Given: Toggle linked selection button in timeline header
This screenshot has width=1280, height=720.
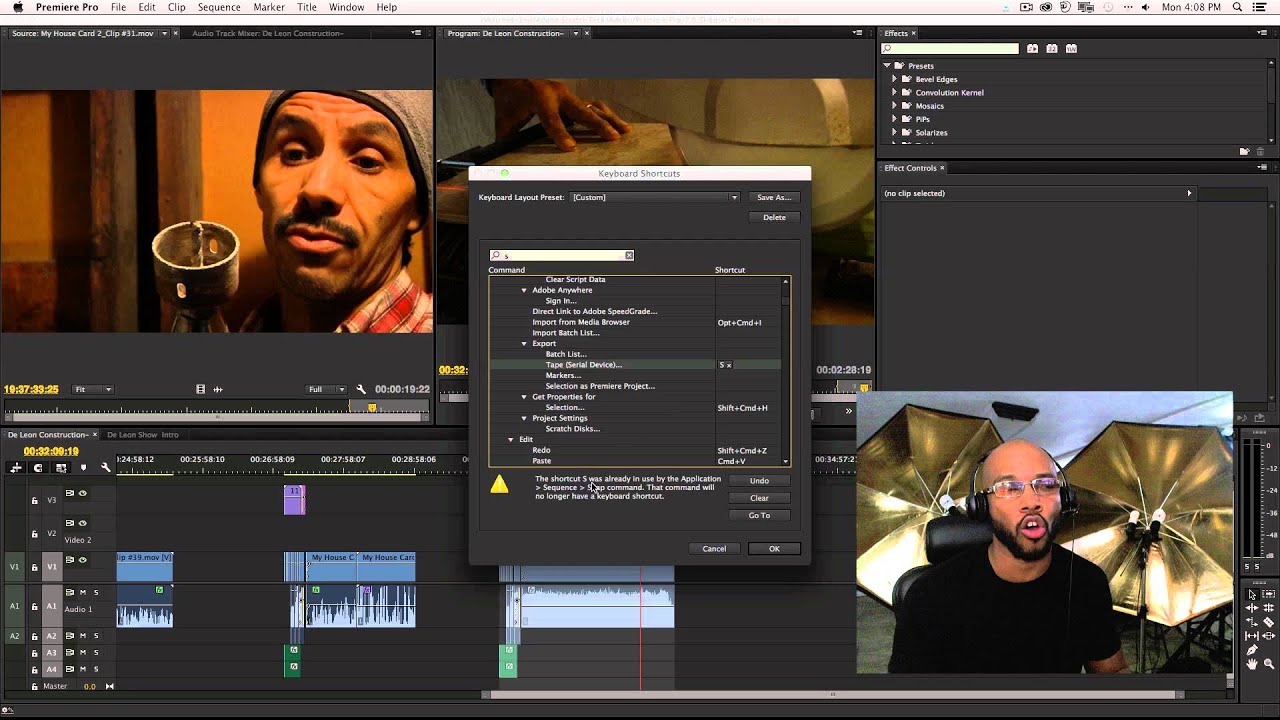Looking at the screenshot, I should (x=61, y=468).
